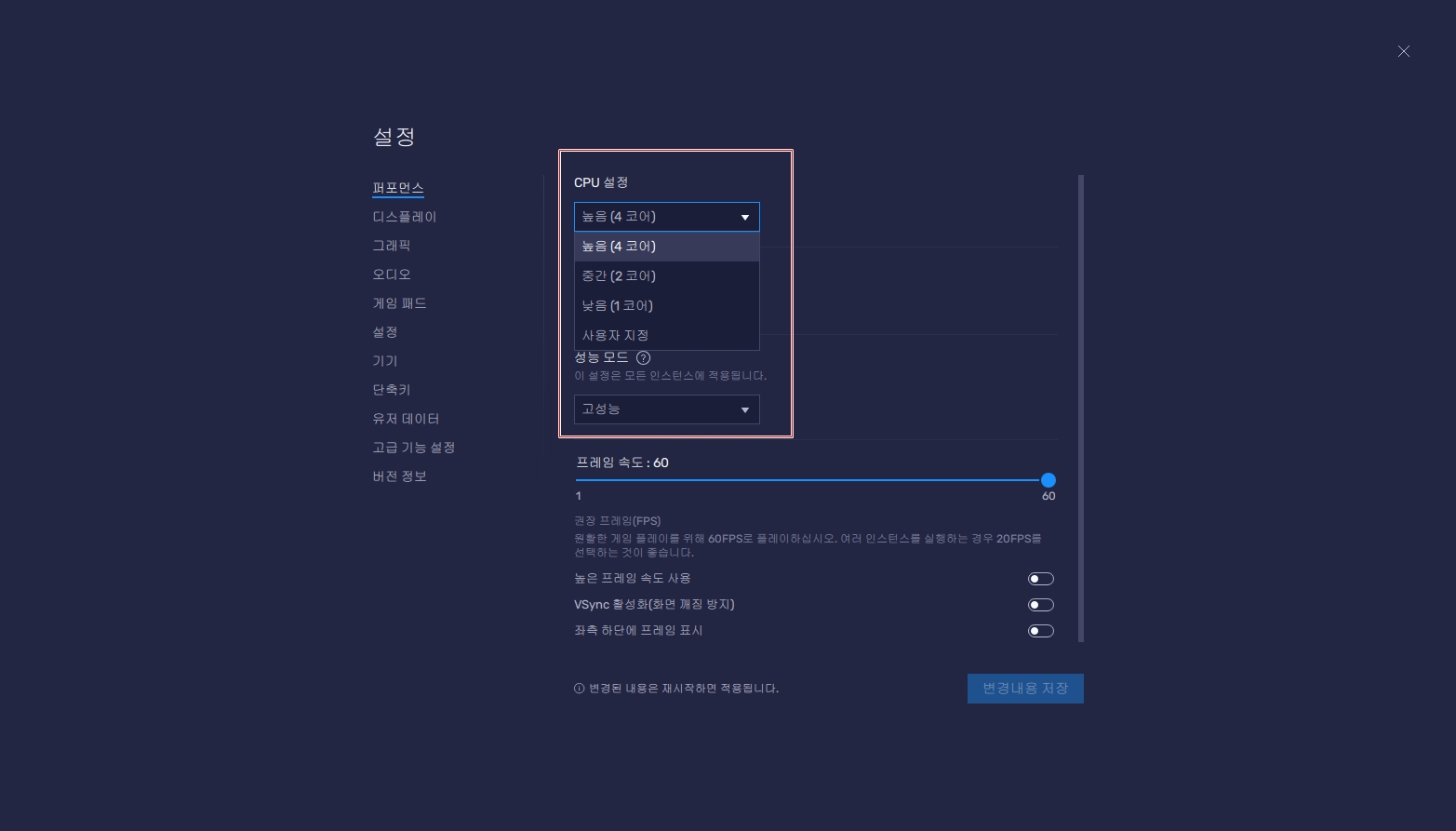The height and width of the screenshot is (831, 1456).
Task: Pick 사용자 지정 from CPU list
Action: click(x=667, y=335)
